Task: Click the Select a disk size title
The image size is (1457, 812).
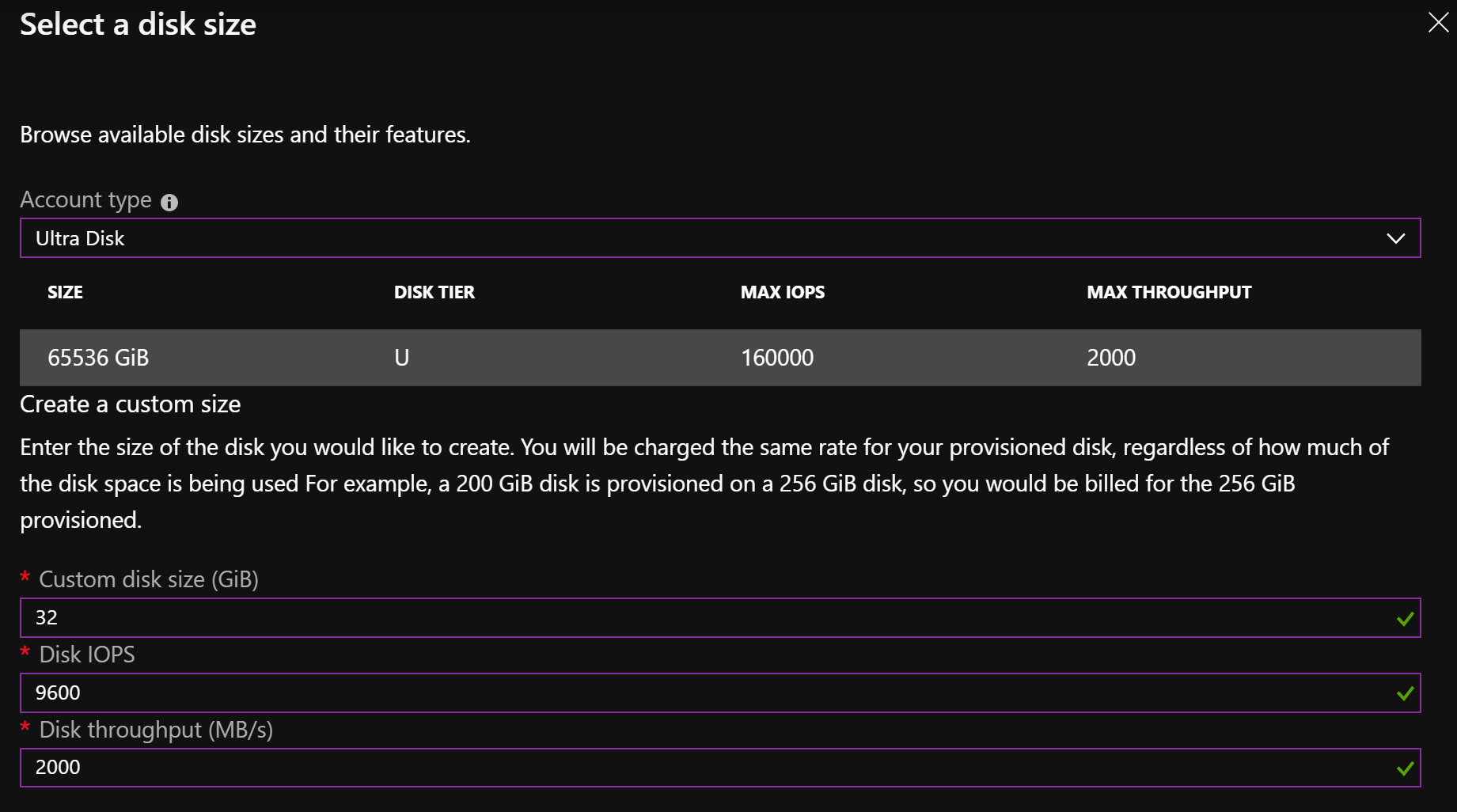Action: [x=138, y=25]
